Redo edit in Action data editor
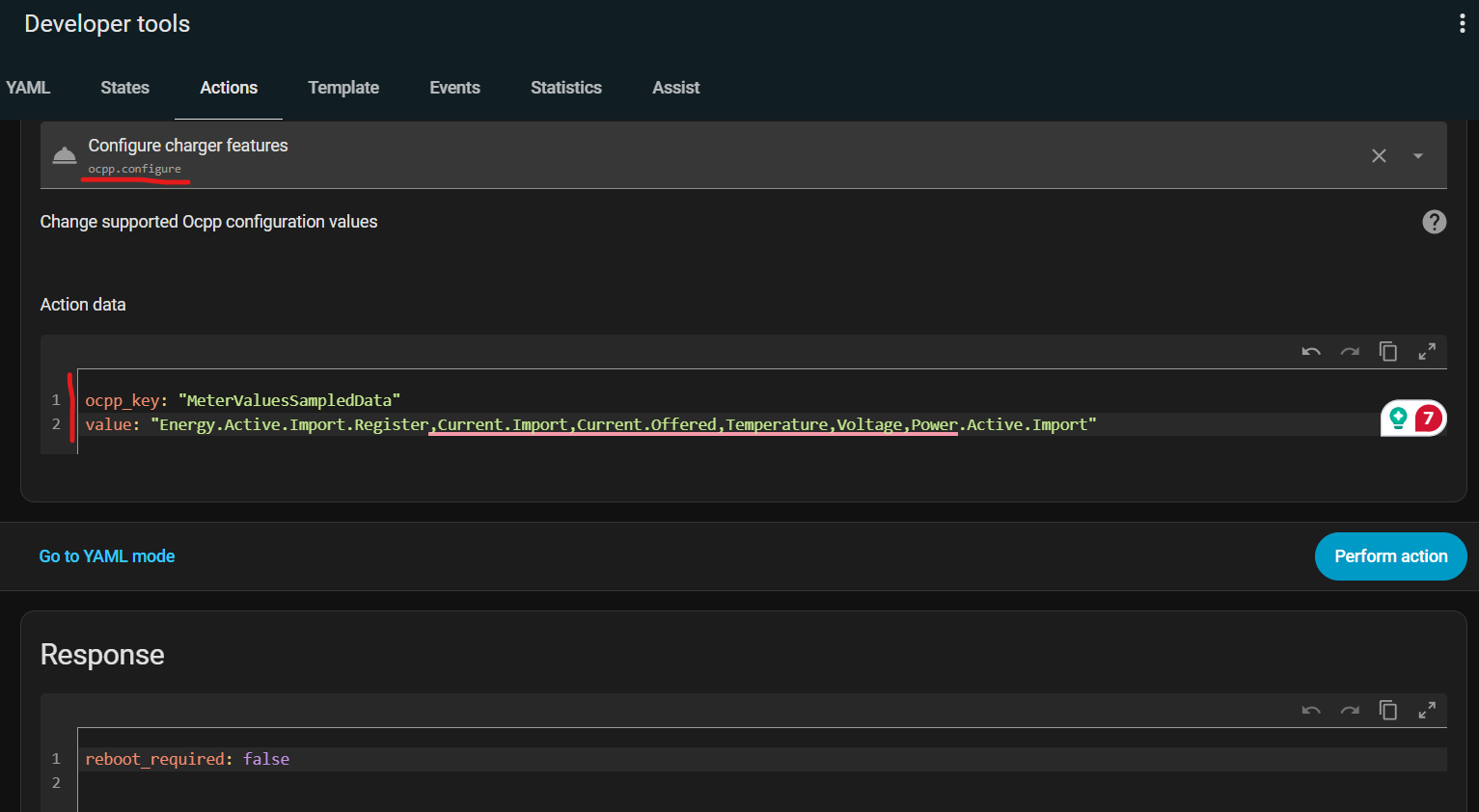The height and width of the screenshot is (812, 1479). click(1350, 352)
